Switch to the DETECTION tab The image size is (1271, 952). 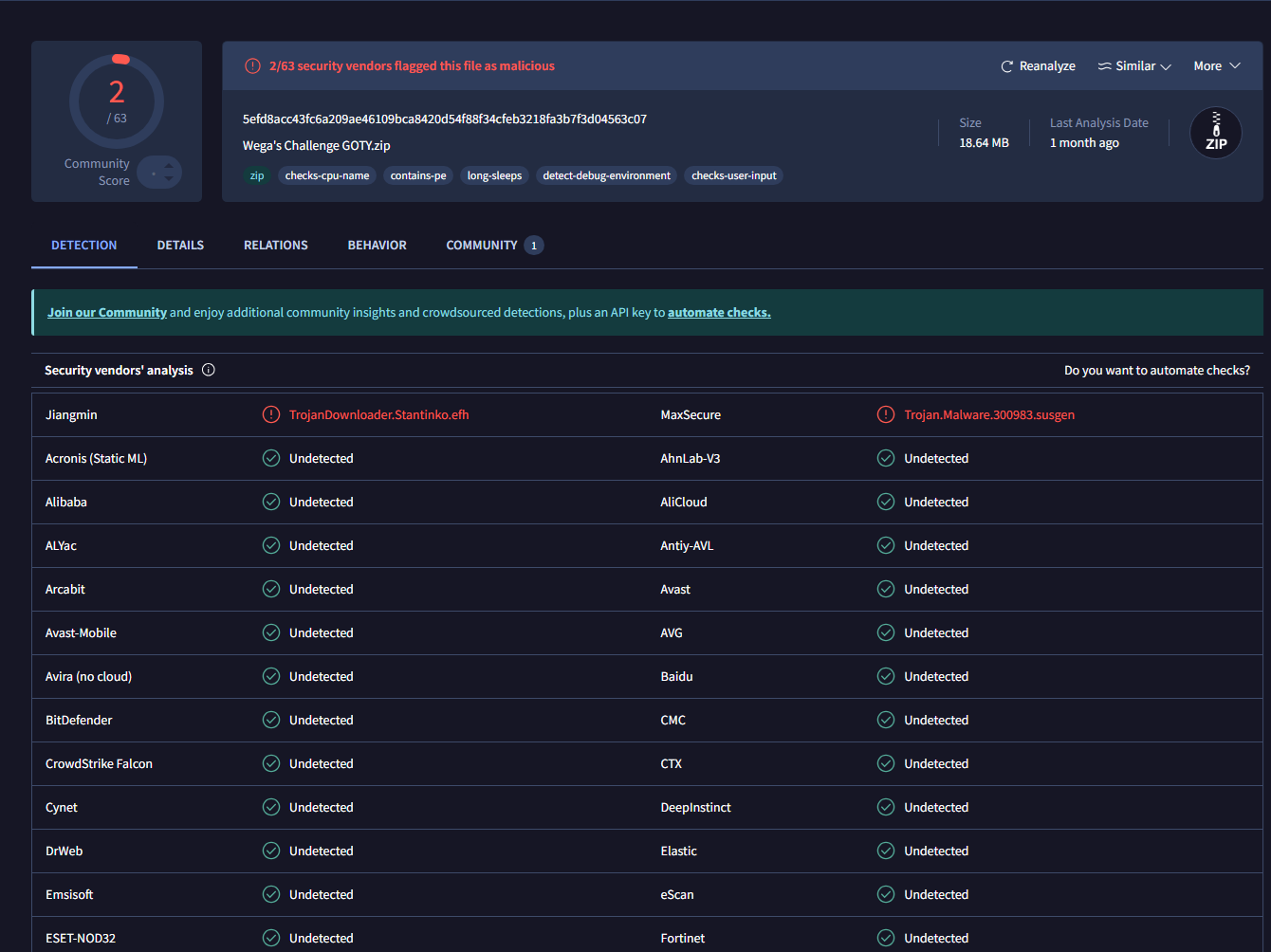[84, 245]
